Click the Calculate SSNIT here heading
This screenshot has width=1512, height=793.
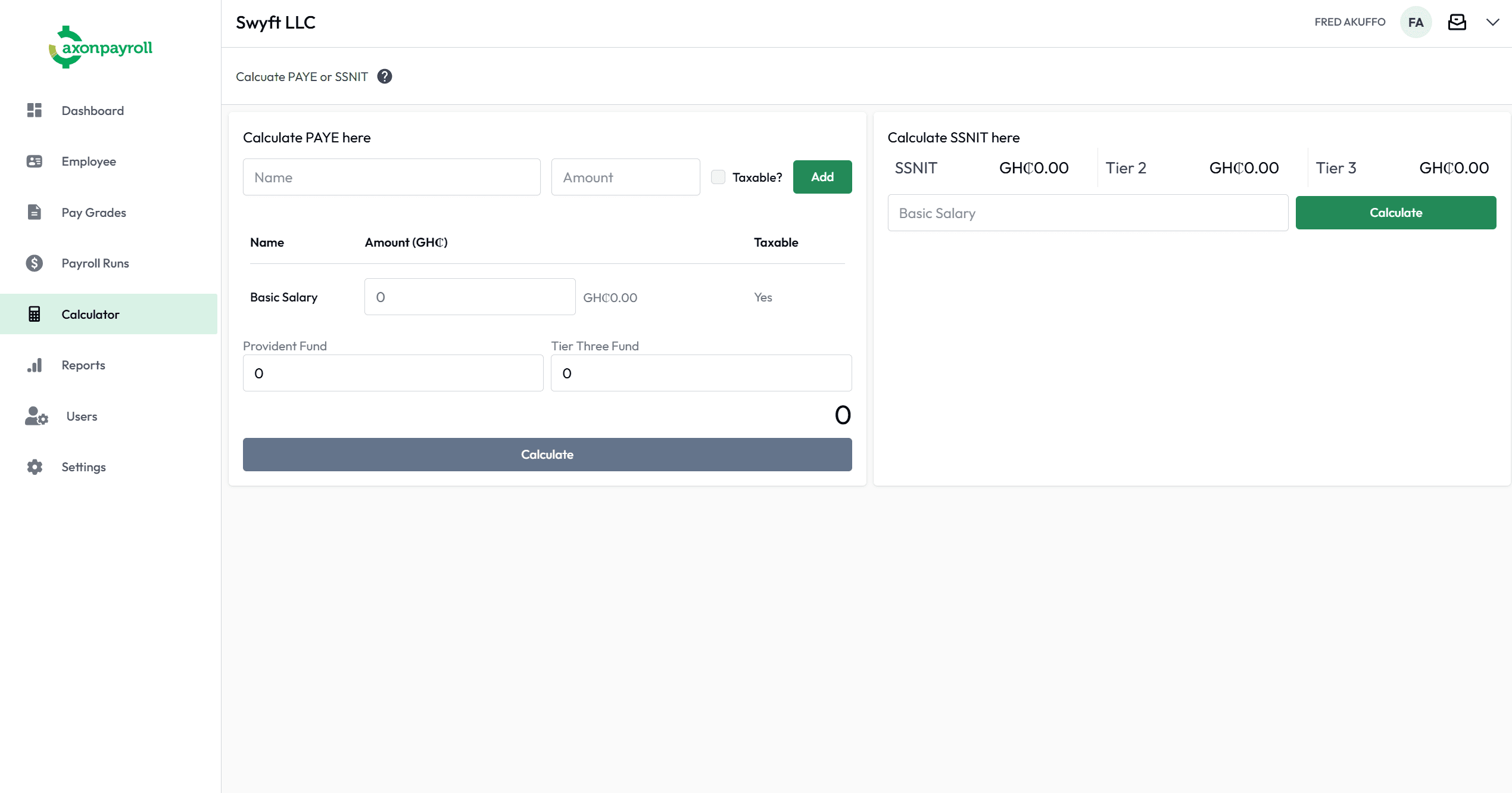tap(953, 138)
